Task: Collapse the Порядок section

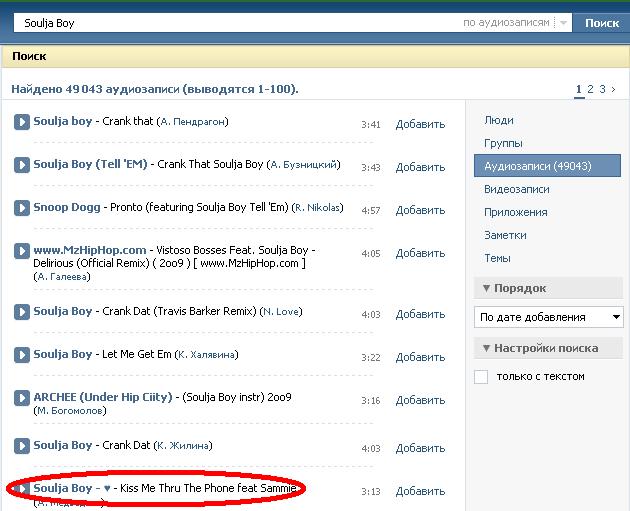Action: (548, 288)
